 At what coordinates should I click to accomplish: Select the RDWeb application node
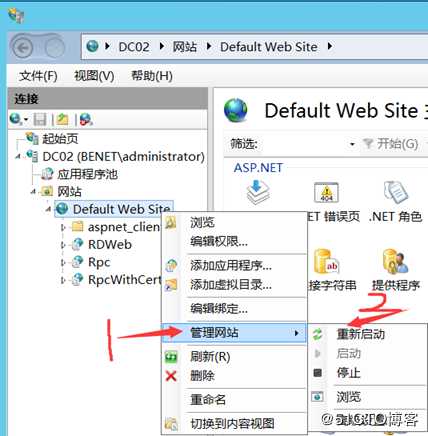[x=110, y=245]
